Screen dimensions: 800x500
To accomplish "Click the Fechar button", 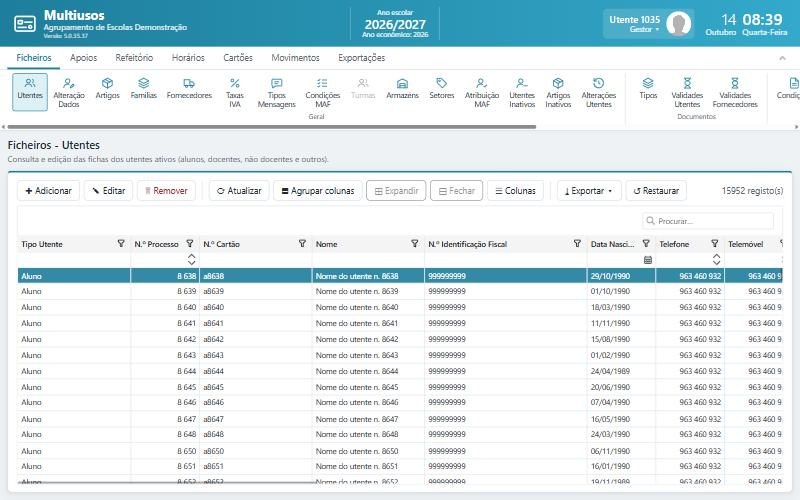I will point(456,191).
